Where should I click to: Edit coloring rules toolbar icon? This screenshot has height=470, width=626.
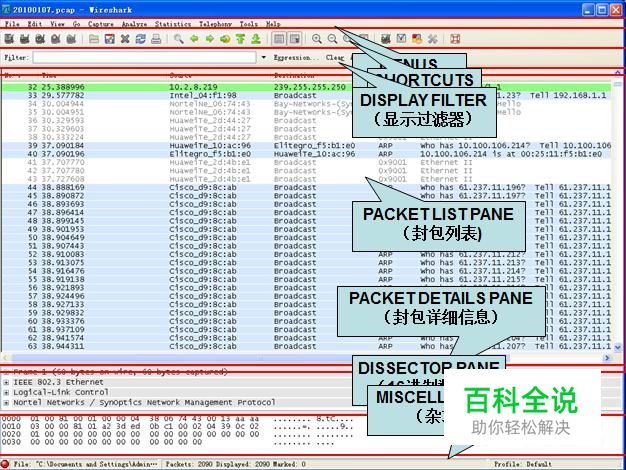(417, 39)
